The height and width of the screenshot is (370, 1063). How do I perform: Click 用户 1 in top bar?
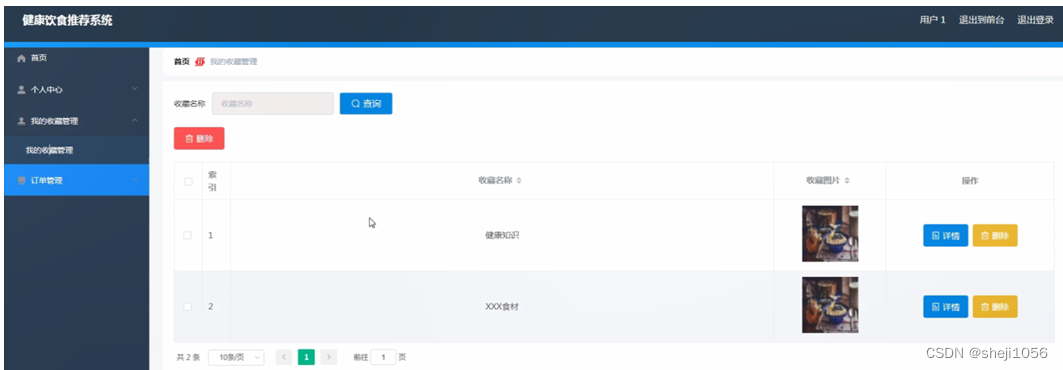[932, 20]
